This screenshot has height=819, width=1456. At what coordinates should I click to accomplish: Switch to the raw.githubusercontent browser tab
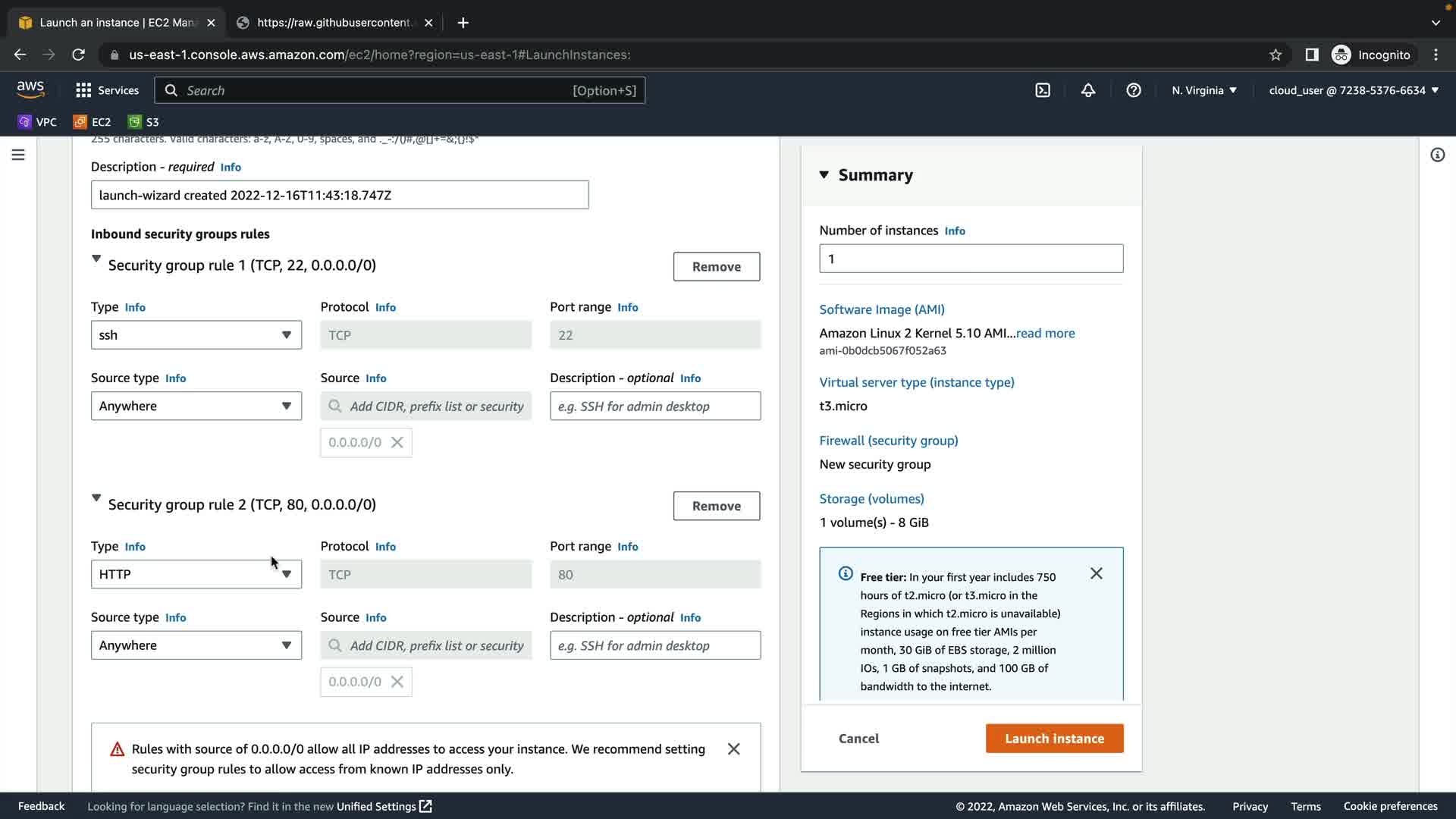pos(334,23)
